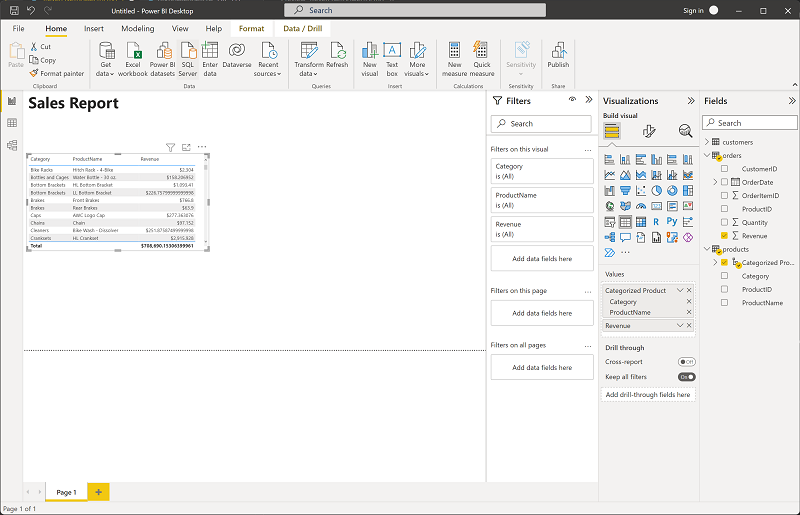Select the Slicer visual
The image size is (800, 515).
click(610, 222)
